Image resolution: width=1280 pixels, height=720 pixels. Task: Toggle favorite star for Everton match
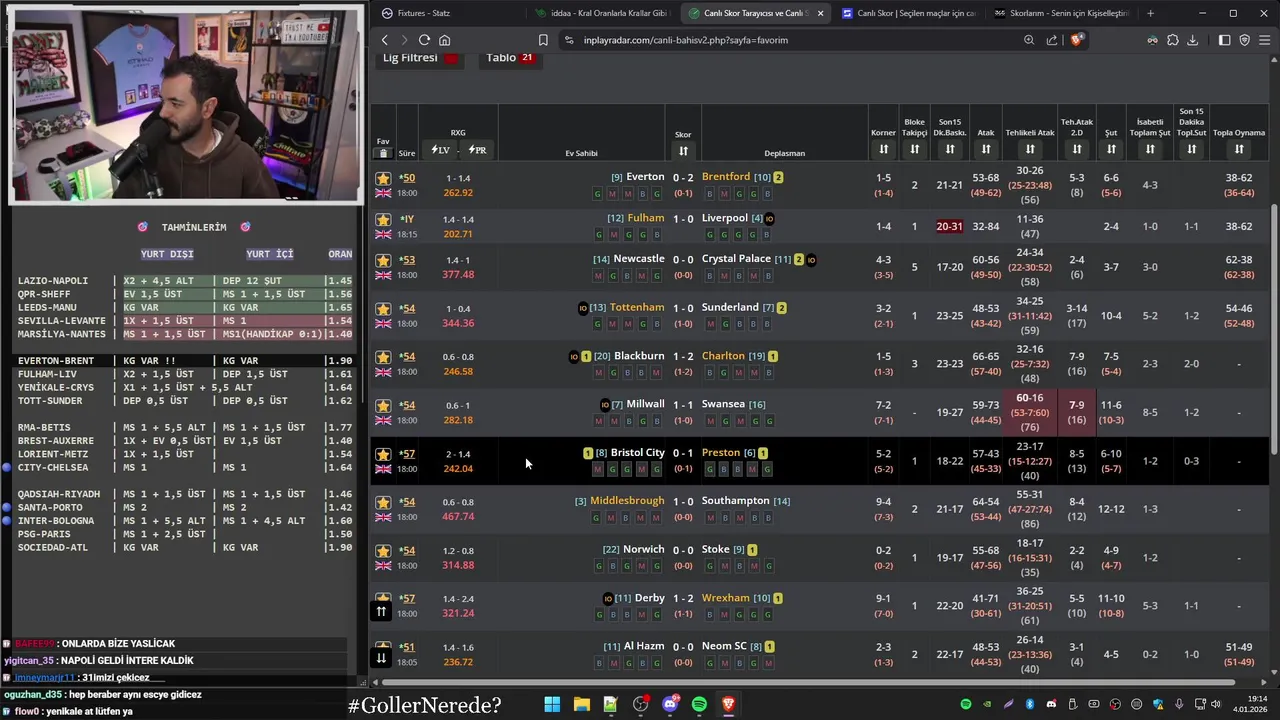(383, 178)
